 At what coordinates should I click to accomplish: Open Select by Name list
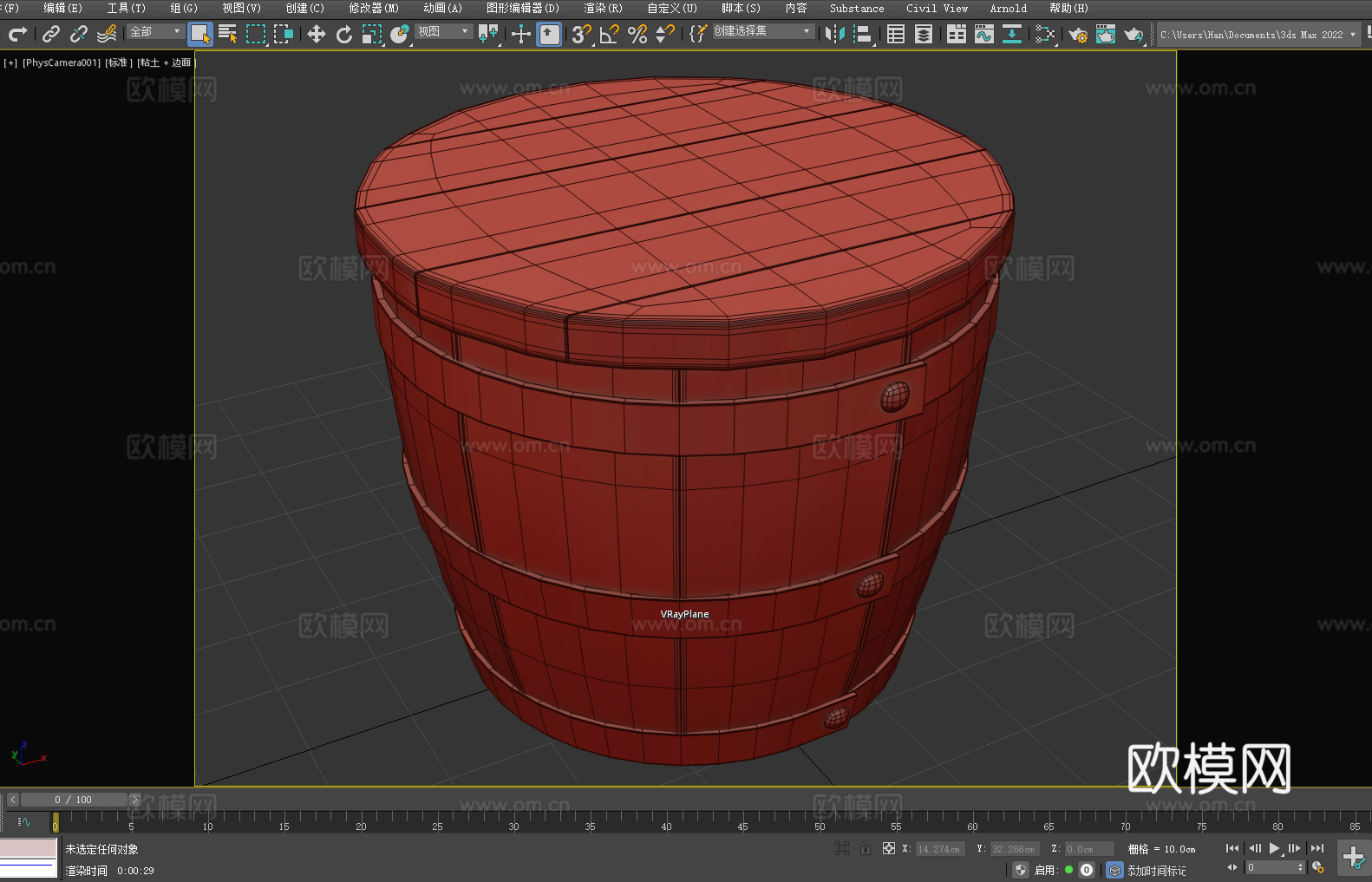(x=228, y=34)
